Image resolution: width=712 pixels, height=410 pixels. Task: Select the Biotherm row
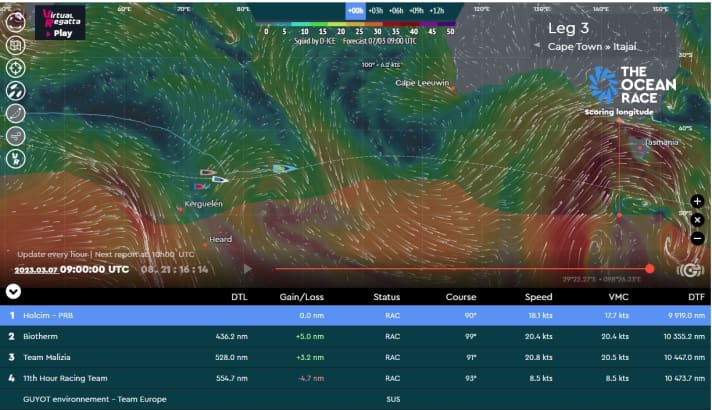click(356, 336)
